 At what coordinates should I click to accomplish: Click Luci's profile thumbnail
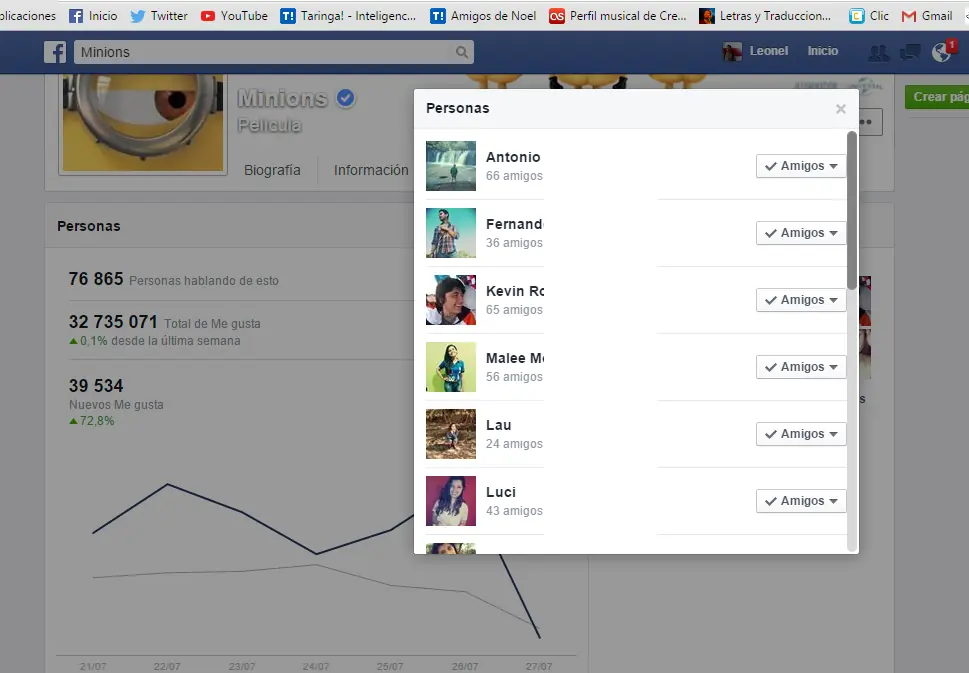tap(451, 501)
